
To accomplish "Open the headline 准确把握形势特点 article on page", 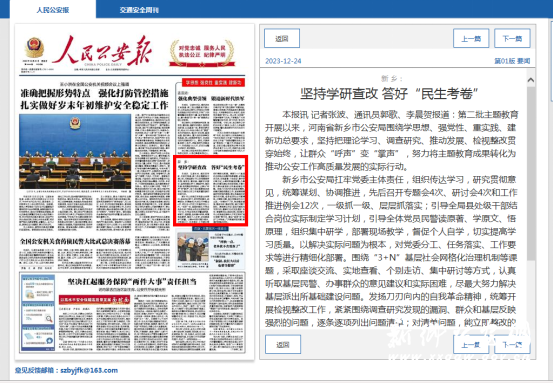I will (x=94, y=99).
